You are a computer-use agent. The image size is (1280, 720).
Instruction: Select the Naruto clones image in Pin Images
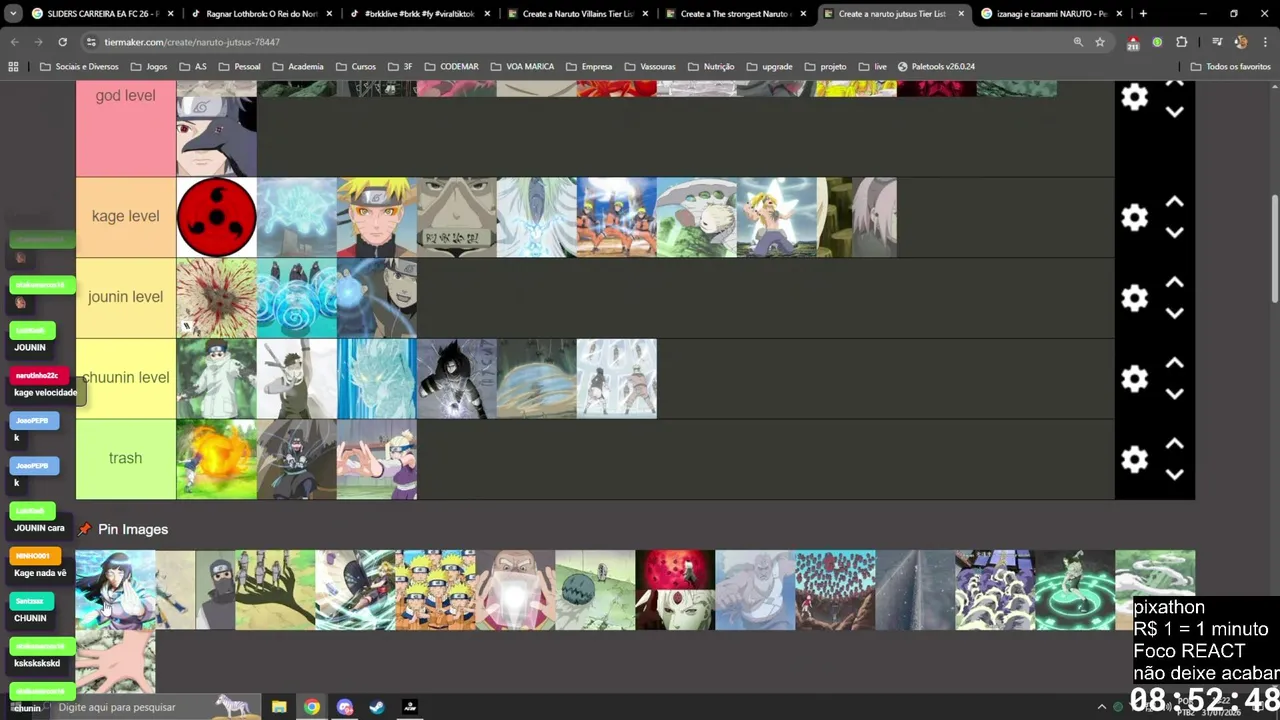point(435,590)
